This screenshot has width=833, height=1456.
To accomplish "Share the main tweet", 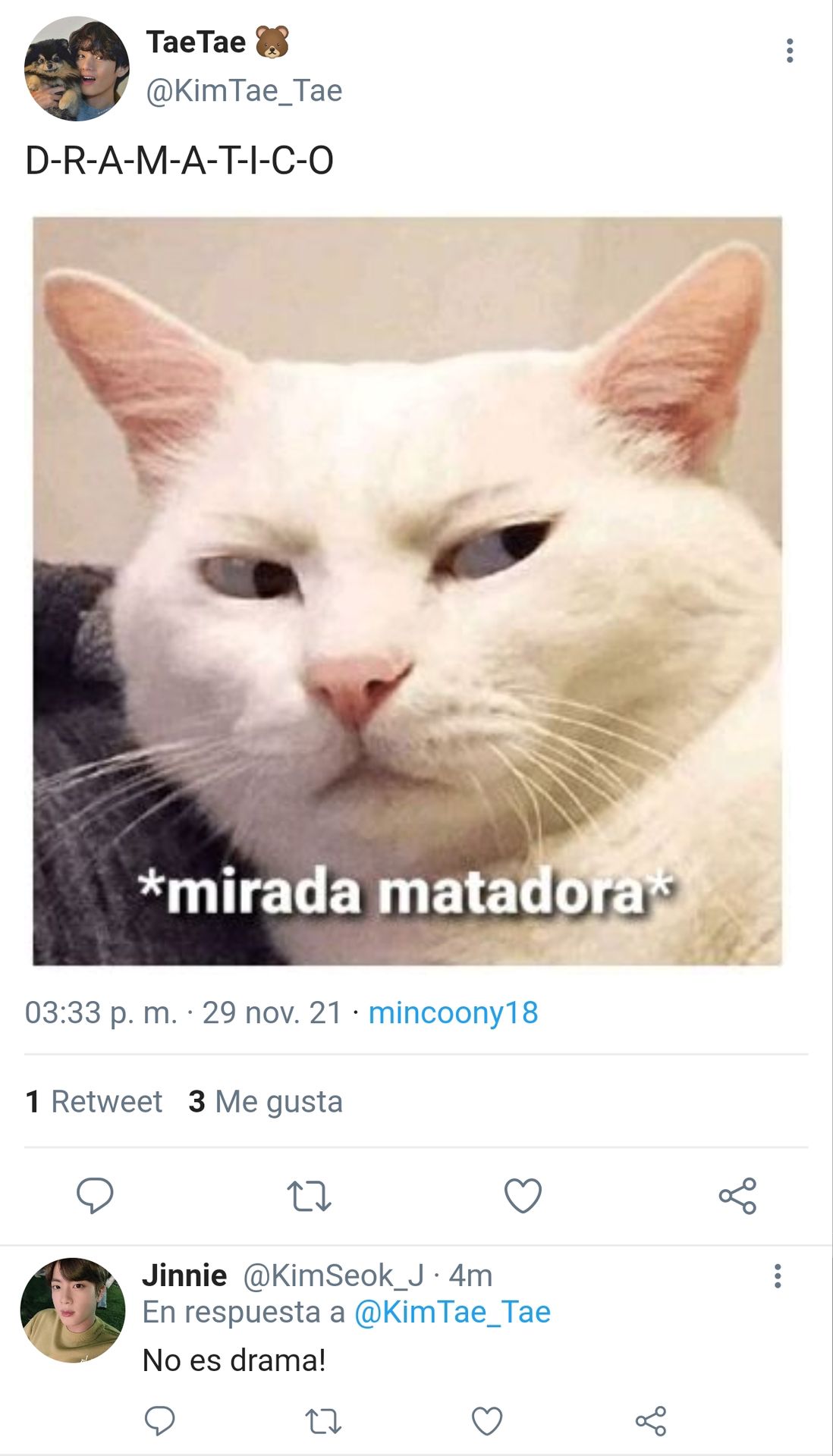I will pos(737,1196).
